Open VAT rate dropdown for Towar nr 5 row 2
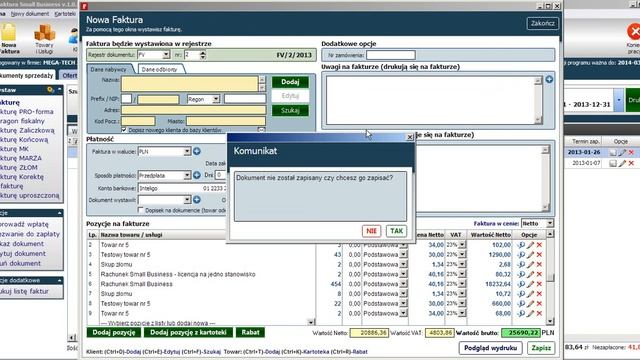Viewport: 640px width, 360px height. click(462, 245)
